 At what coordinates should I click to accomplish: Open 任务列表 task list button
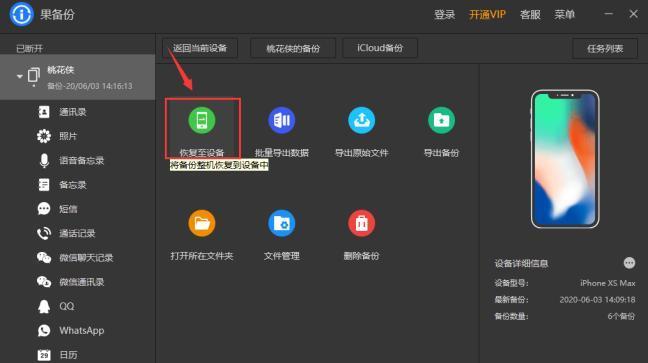[x=605, y=49]
